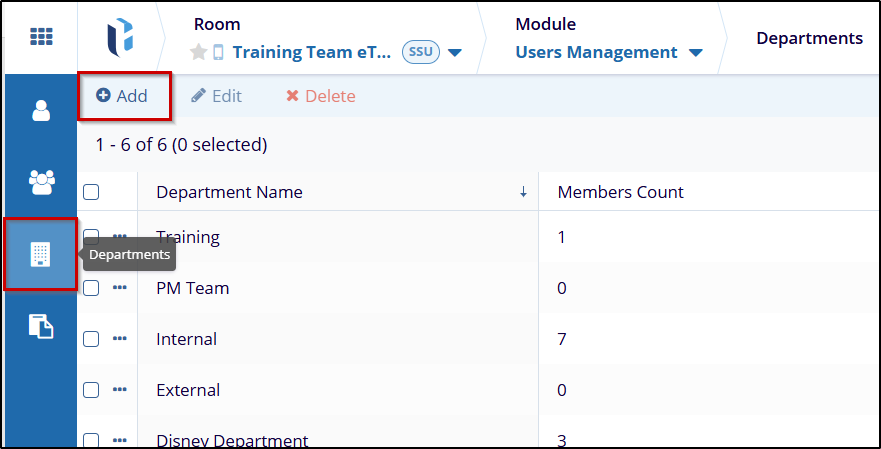Viewport: 881px width, 449px height.
Task: Open the apps grid menu icon
Action: 41,37
